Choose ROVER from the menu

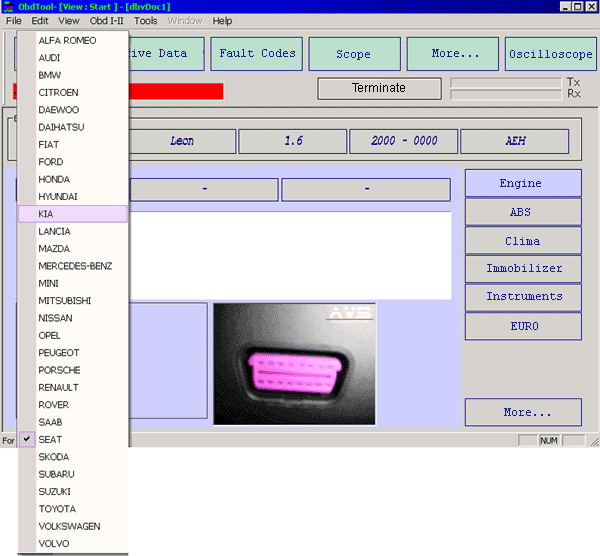tap(73, 405)
